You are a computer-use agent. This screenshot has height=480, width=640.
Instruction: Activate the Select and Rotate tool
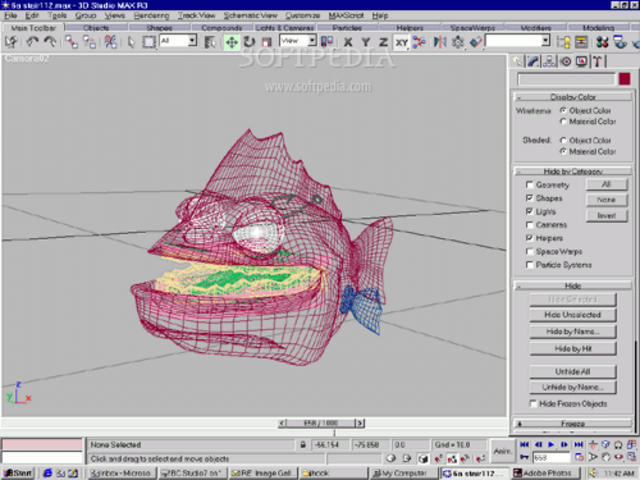[x=249, y=42]
